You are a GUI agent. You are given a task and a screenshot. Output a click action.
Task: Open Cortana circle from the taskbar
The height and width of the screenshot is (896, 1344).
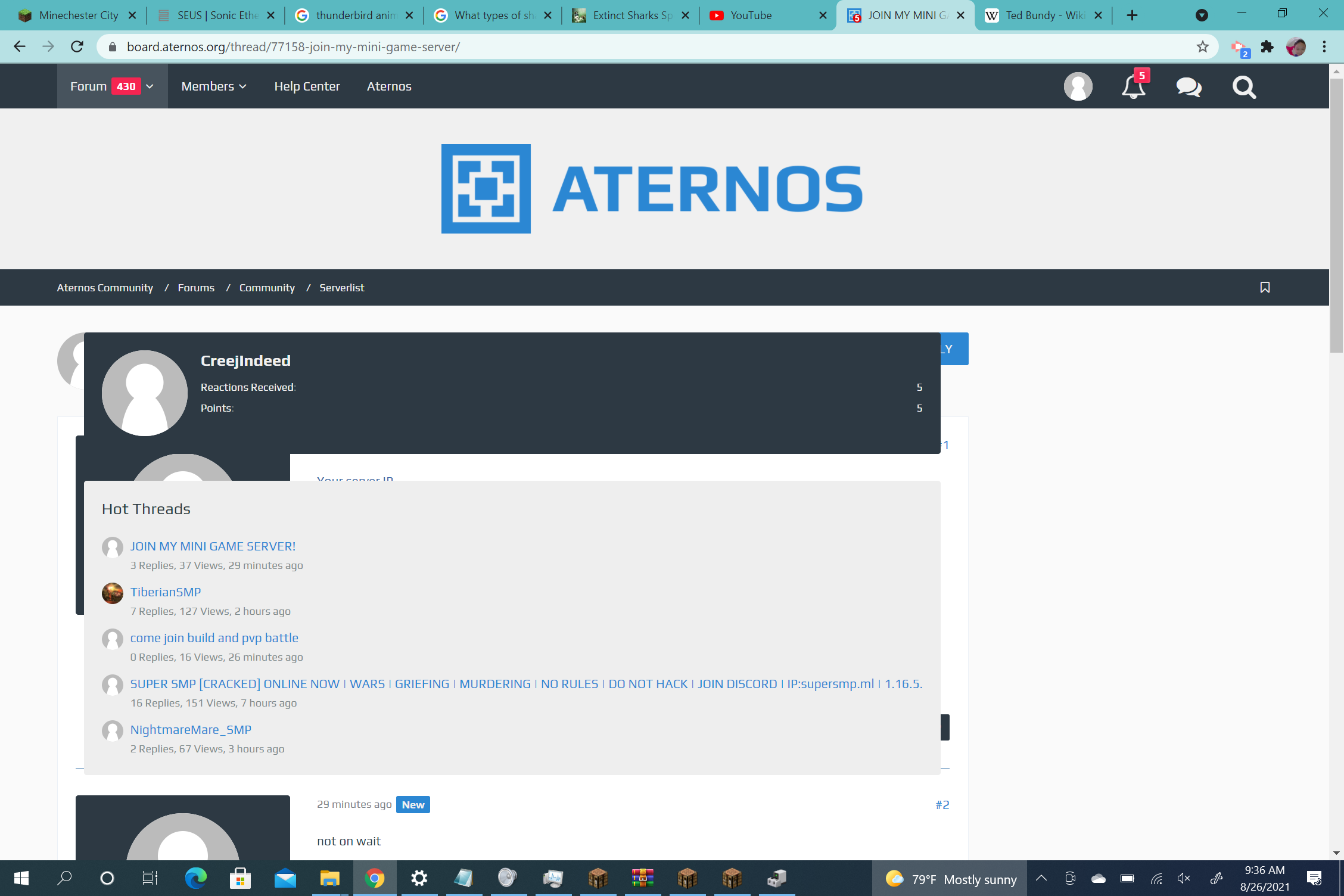[107, 878]
